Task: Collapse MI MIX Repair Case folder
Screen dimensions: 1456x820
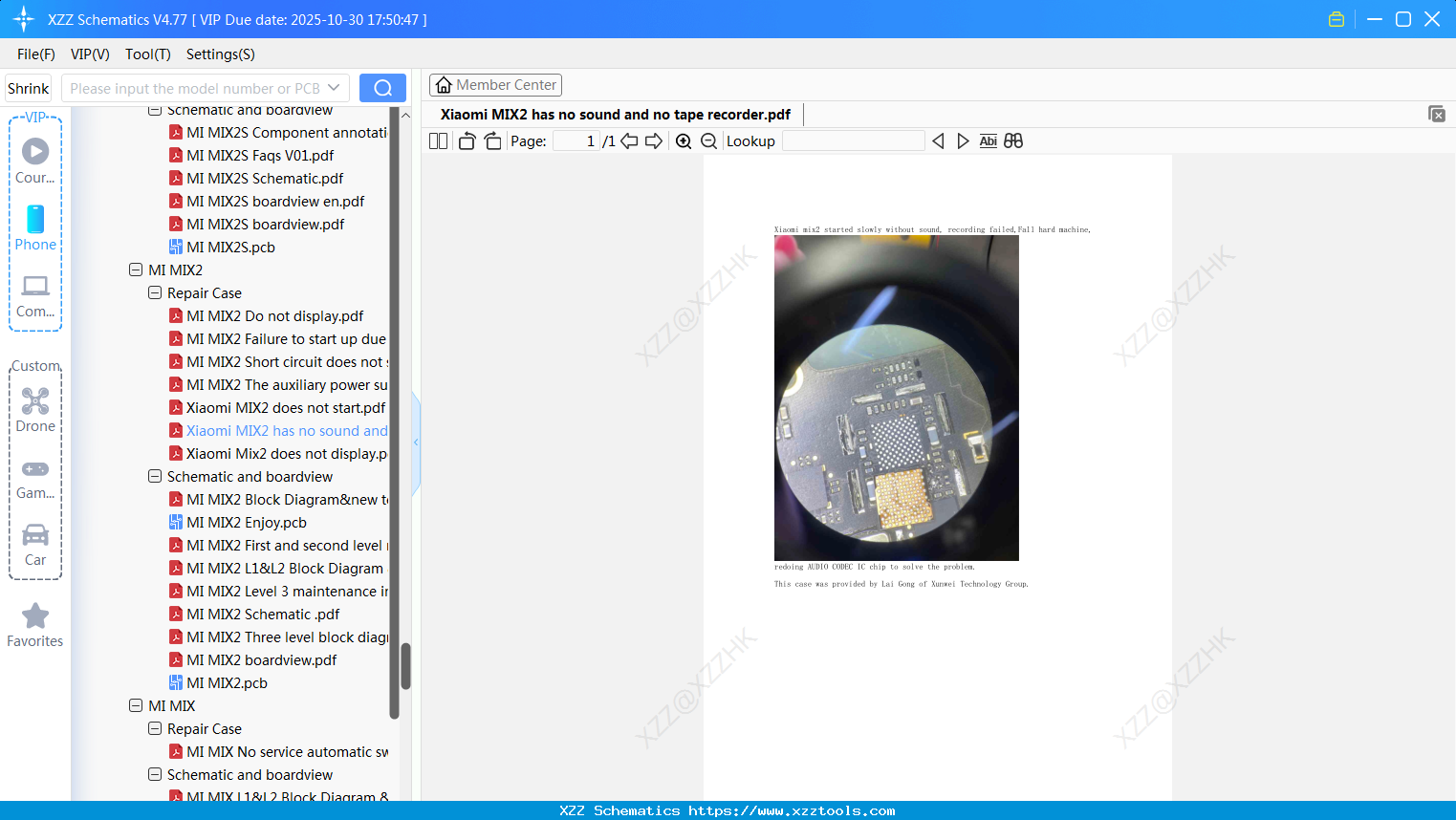Action: [155, 729]
